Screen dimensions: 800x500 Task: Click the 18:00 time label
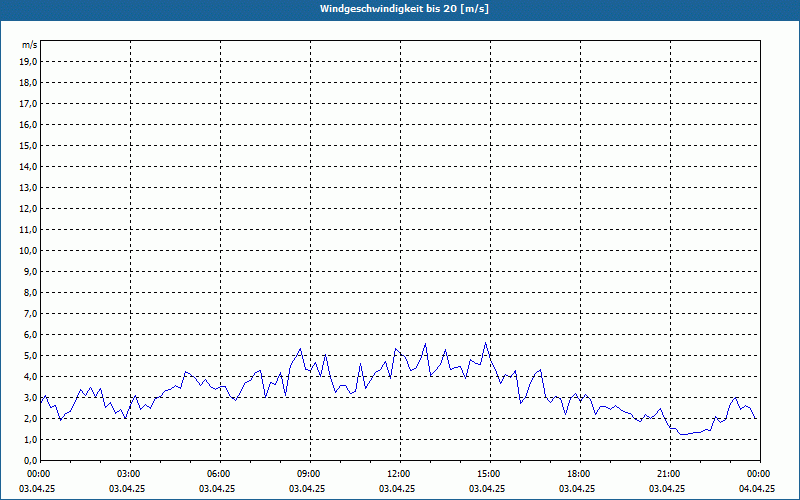click(580, 474)
